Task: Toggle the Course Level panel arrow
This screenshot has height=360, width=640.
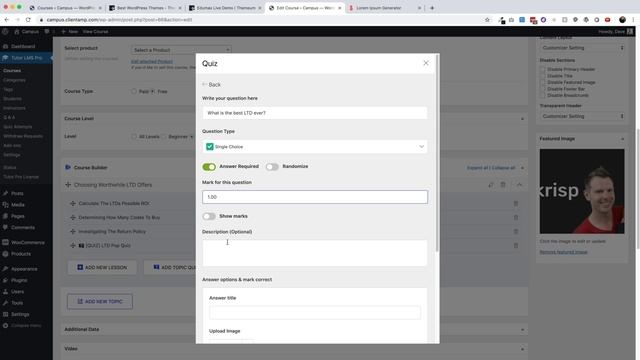Action: pyautogui.click(x=522, y=119)
